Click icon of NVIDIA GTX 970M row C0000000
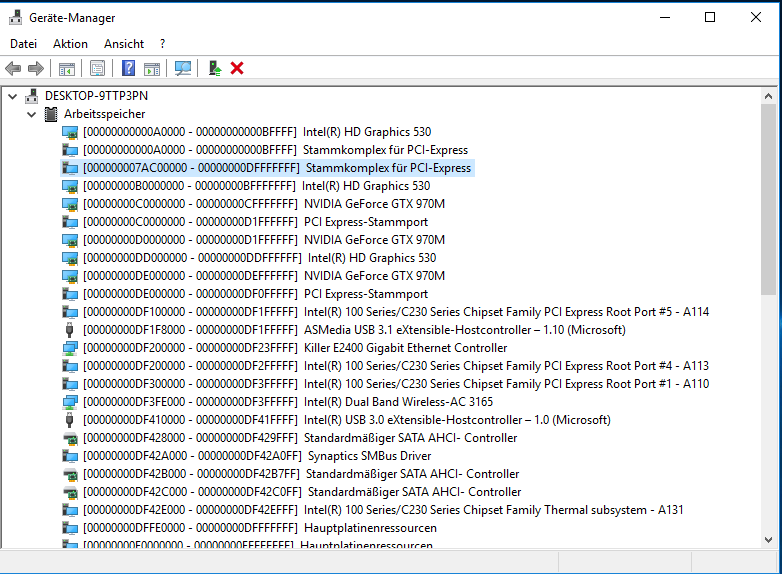The width and height of the screenshot is (782, 574). (x=70, y=204)
